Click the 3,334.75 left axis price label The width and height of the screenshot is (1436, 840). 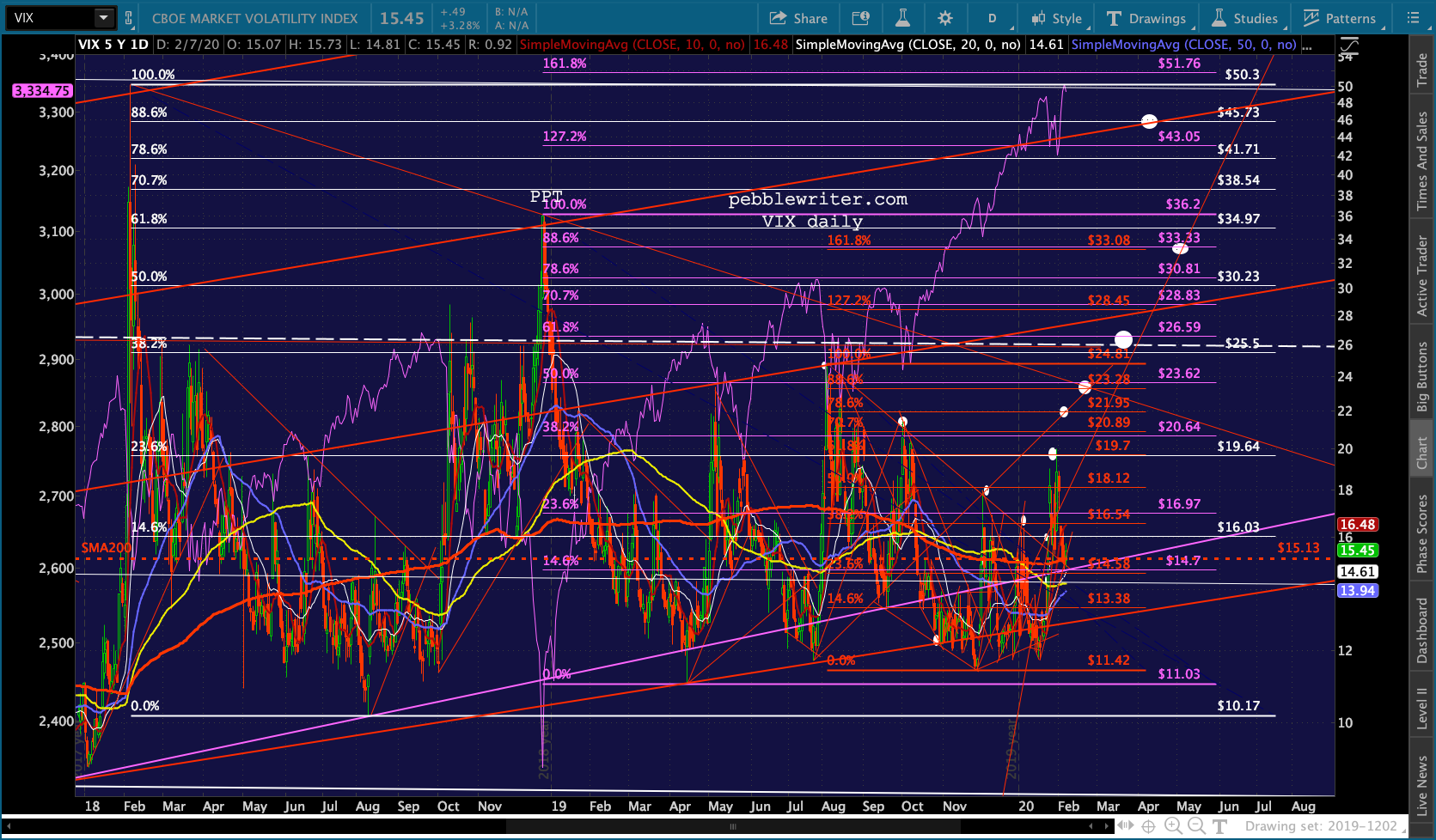coord(41,90)
